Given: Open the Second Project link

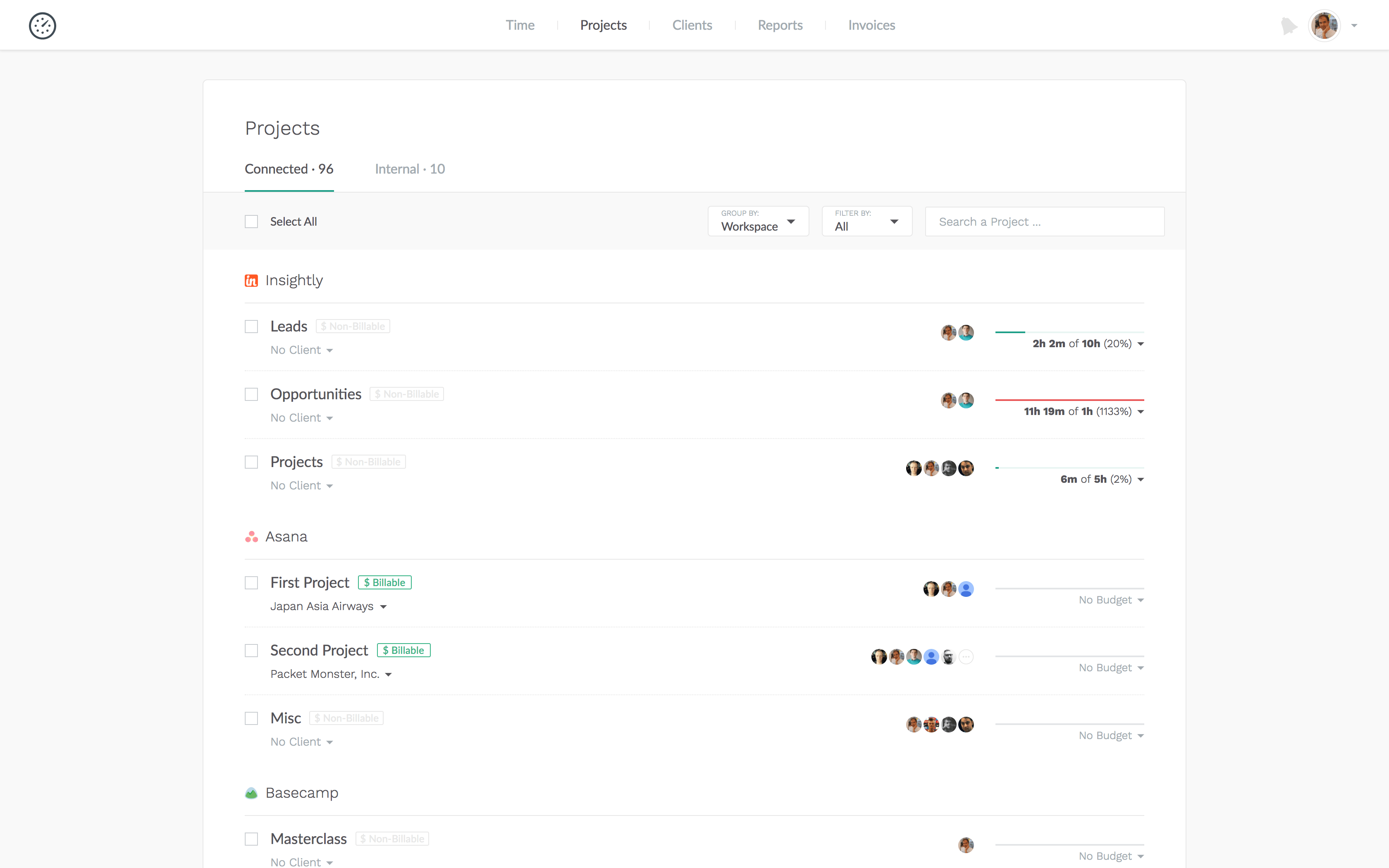Looking at the screenshot, I should (x=319, y=650).
